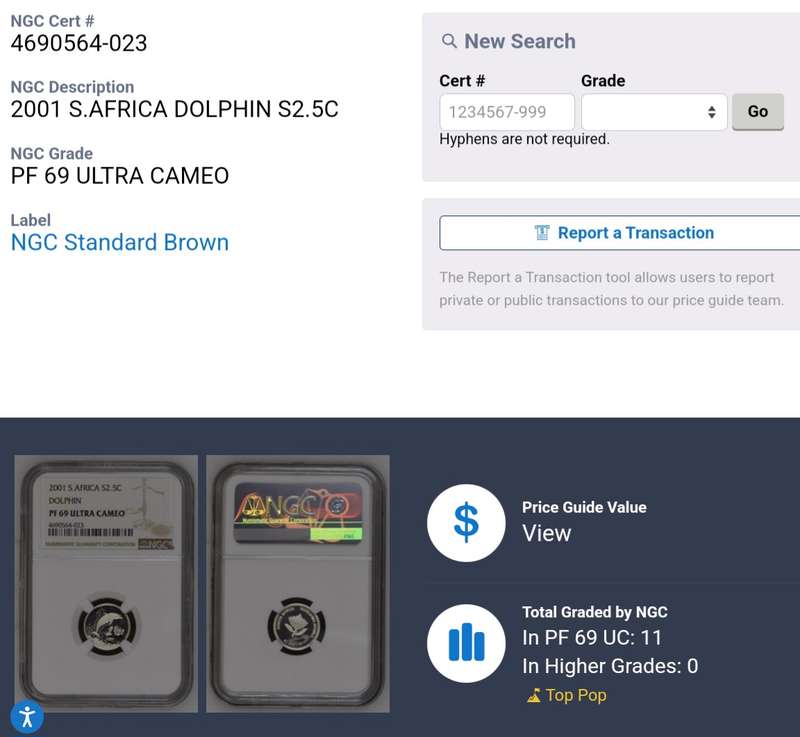Click the Hyphens are not required note
800x737 pixels.
tap(524, 139)
